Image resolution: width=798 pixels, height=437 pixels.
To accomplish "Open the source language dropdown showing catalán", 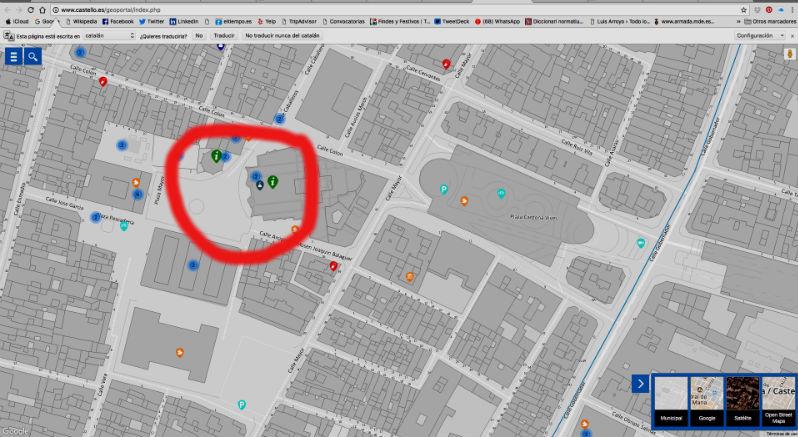I will [108, 35].
